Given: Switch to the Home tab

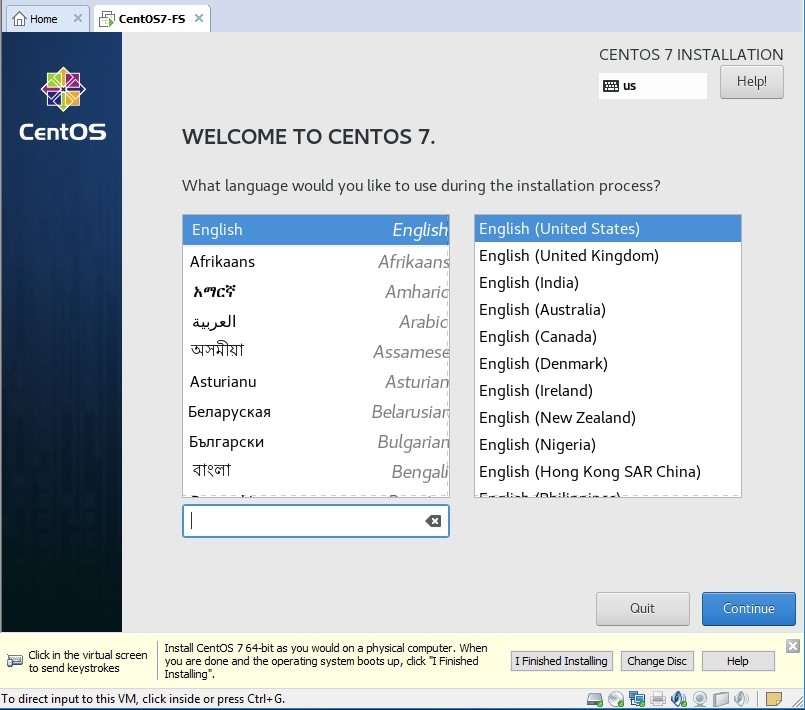Looking at the screenshot, I should [x=36, y=19].
